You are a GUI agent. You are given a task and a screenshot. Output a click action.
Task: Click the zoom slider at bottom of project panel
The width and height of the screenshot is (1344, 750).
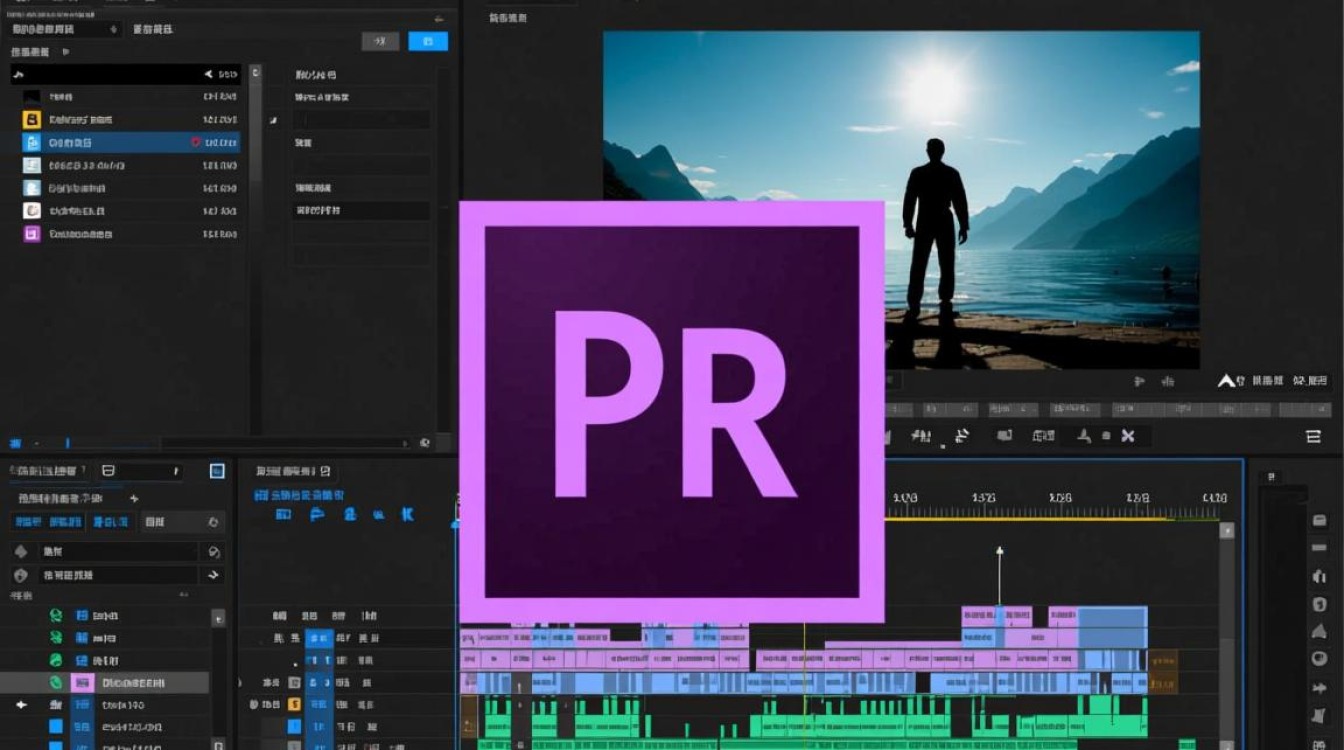(x=68, y=442)
